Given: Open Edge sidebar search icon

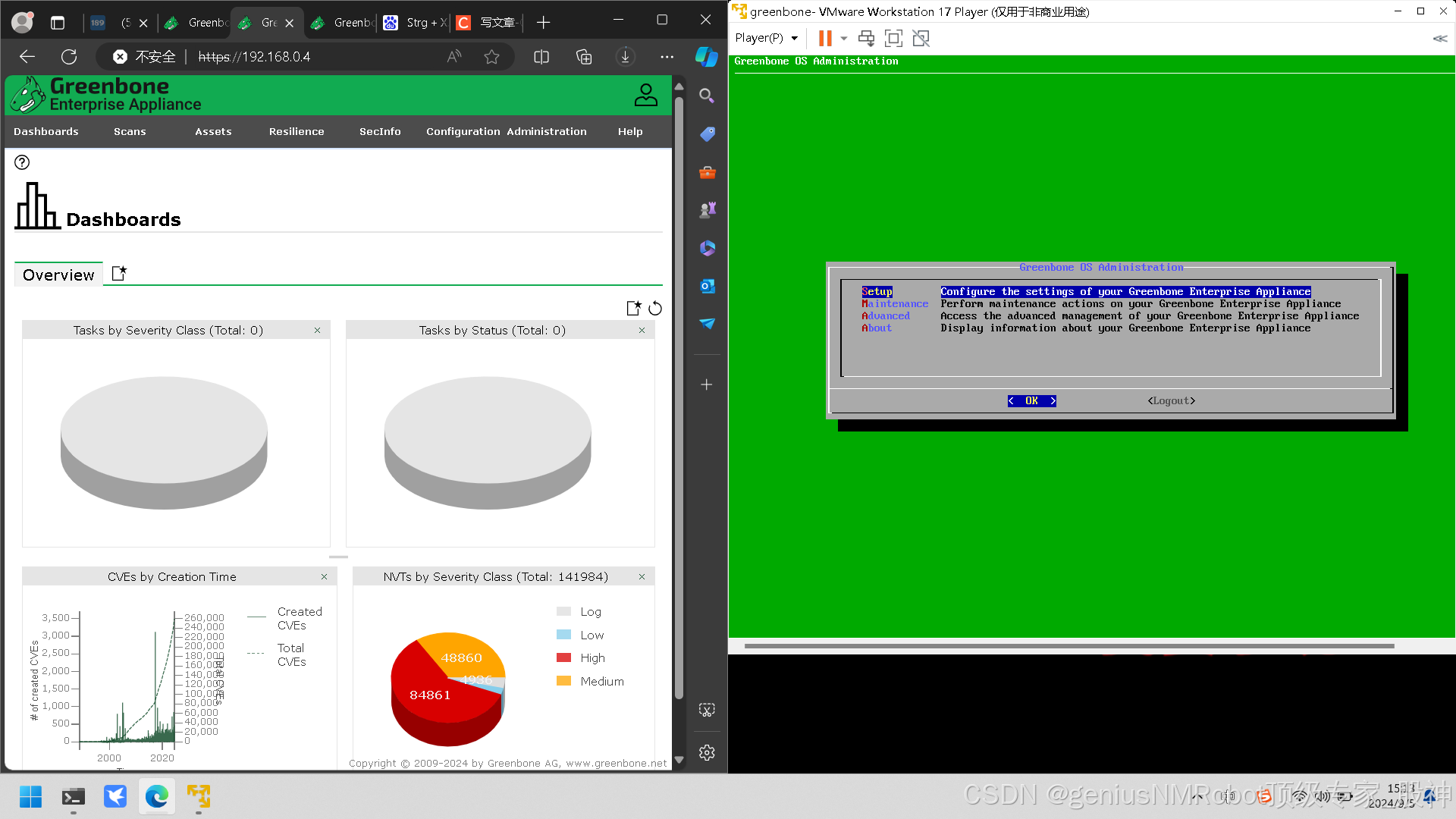Looking at the screenshot, I should (707, 96).
